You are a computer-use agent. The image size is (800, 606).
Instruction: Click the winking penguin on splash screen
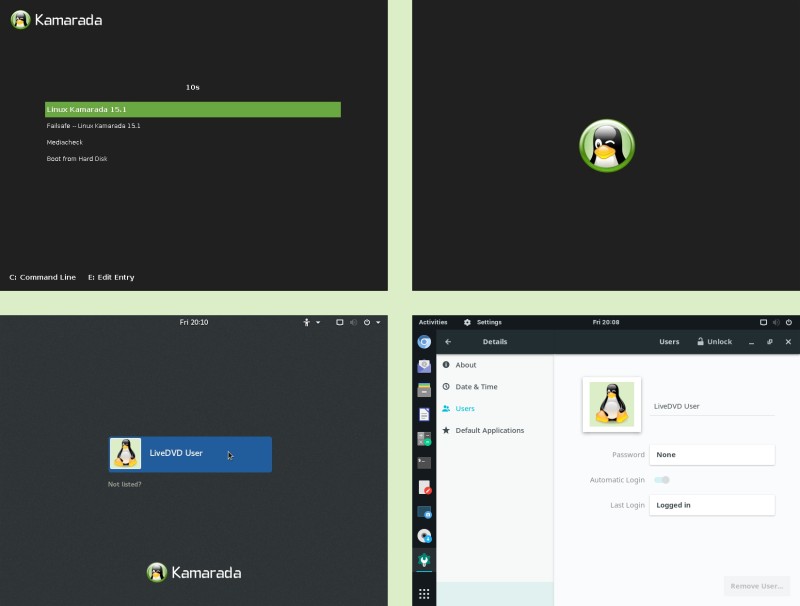(x=607, y=146)
